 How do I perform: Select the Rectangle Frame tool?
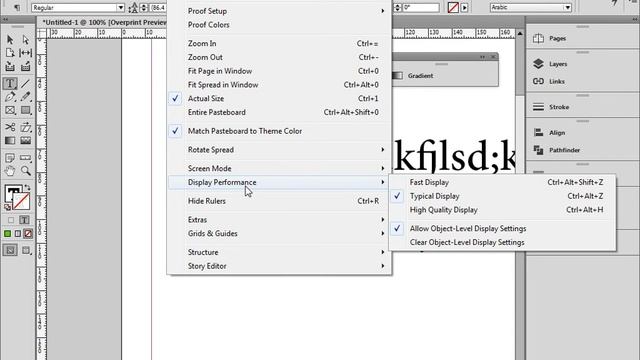[10, 110]
